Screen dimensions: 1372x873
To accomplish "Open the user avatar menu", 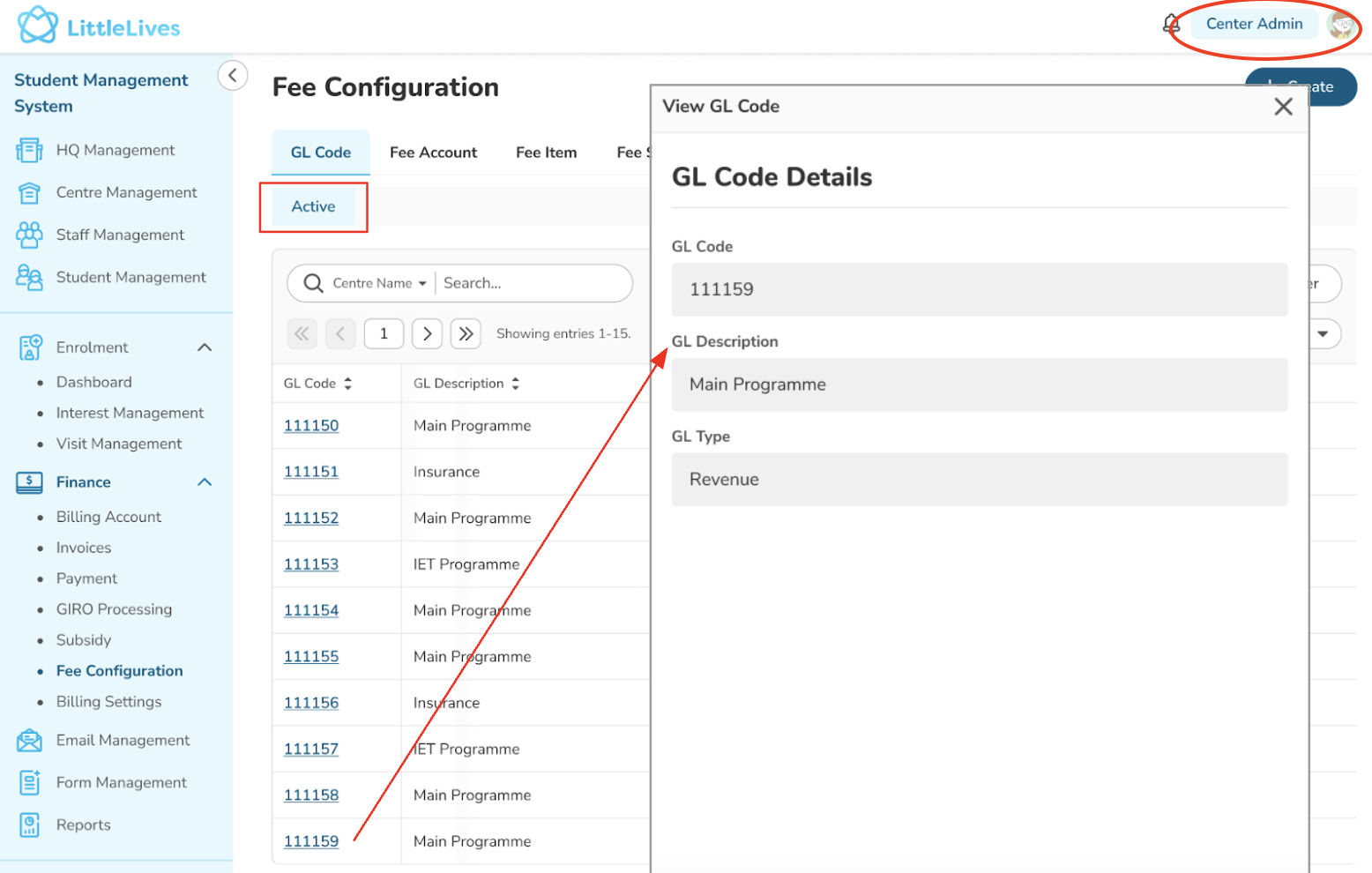I will pos(1341,25).
